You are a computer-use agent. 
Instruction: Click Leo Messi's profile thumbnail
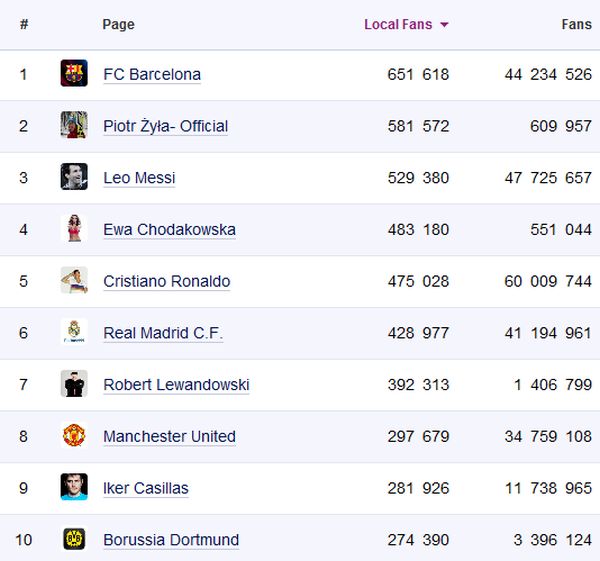point(74,177)
